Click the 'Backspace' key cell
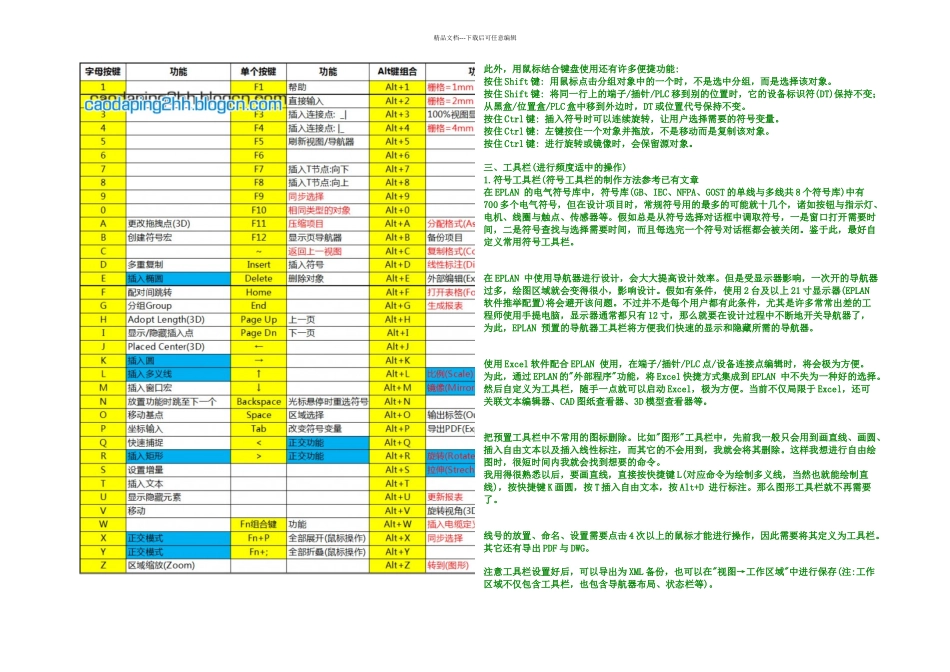Screen dimensions: 950x672 tap(258, 401)
